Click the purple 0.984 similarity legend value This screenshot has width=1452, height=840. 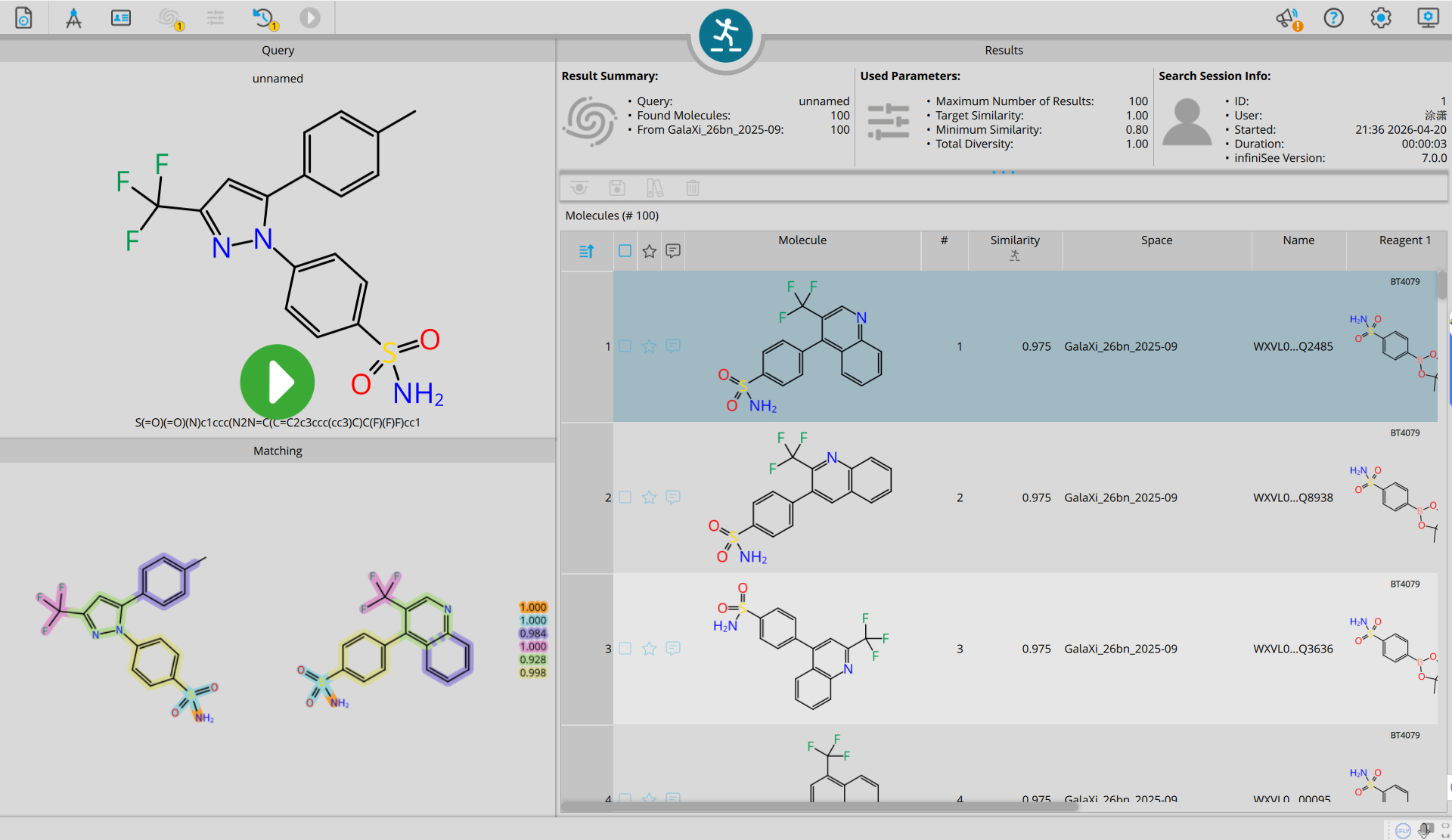pyautogui.click(x=533, y=634)
